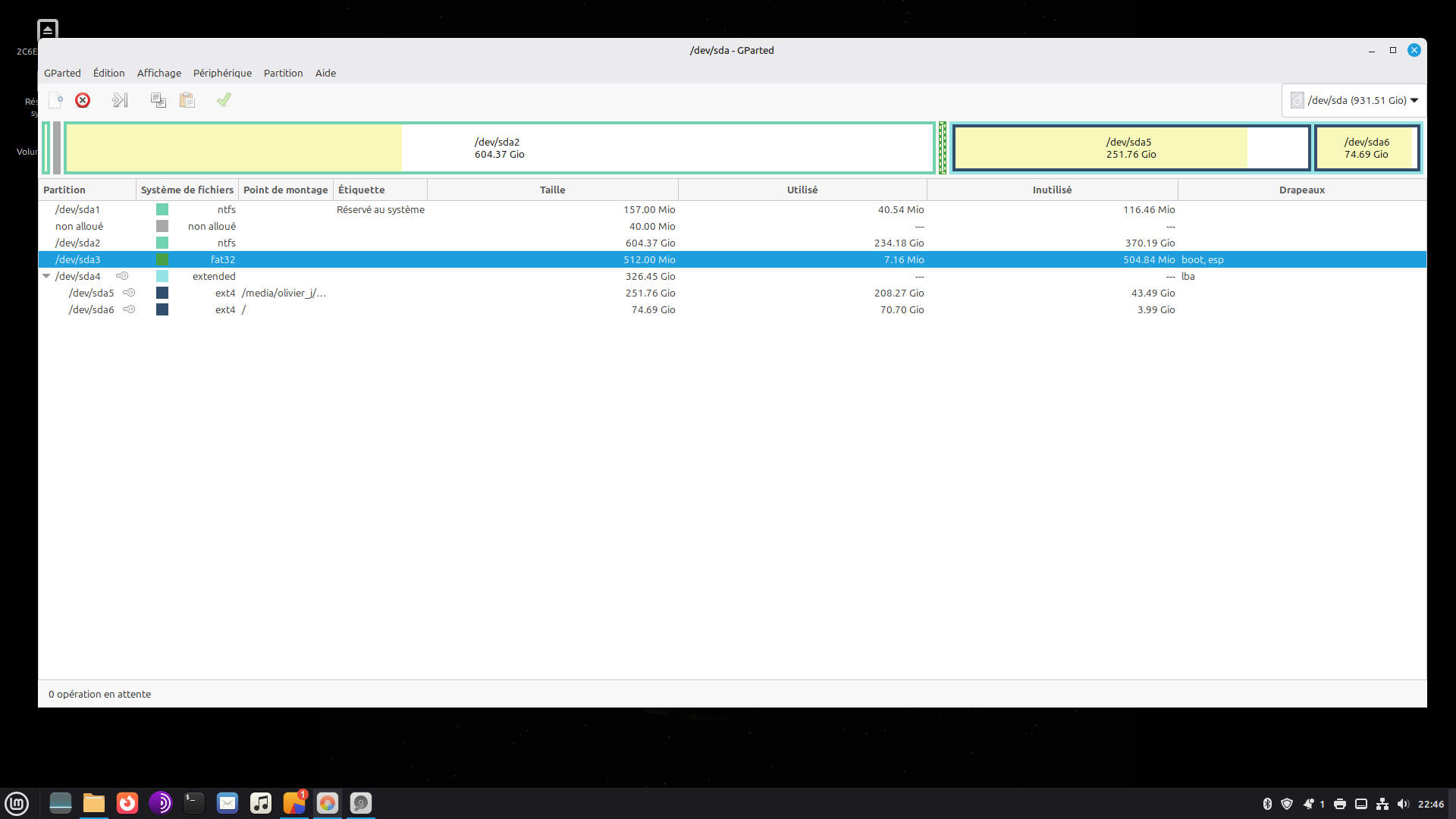Viewport: 1456px width, 819px height.
Task: Open the Partition menu
Action: (283, 73)
